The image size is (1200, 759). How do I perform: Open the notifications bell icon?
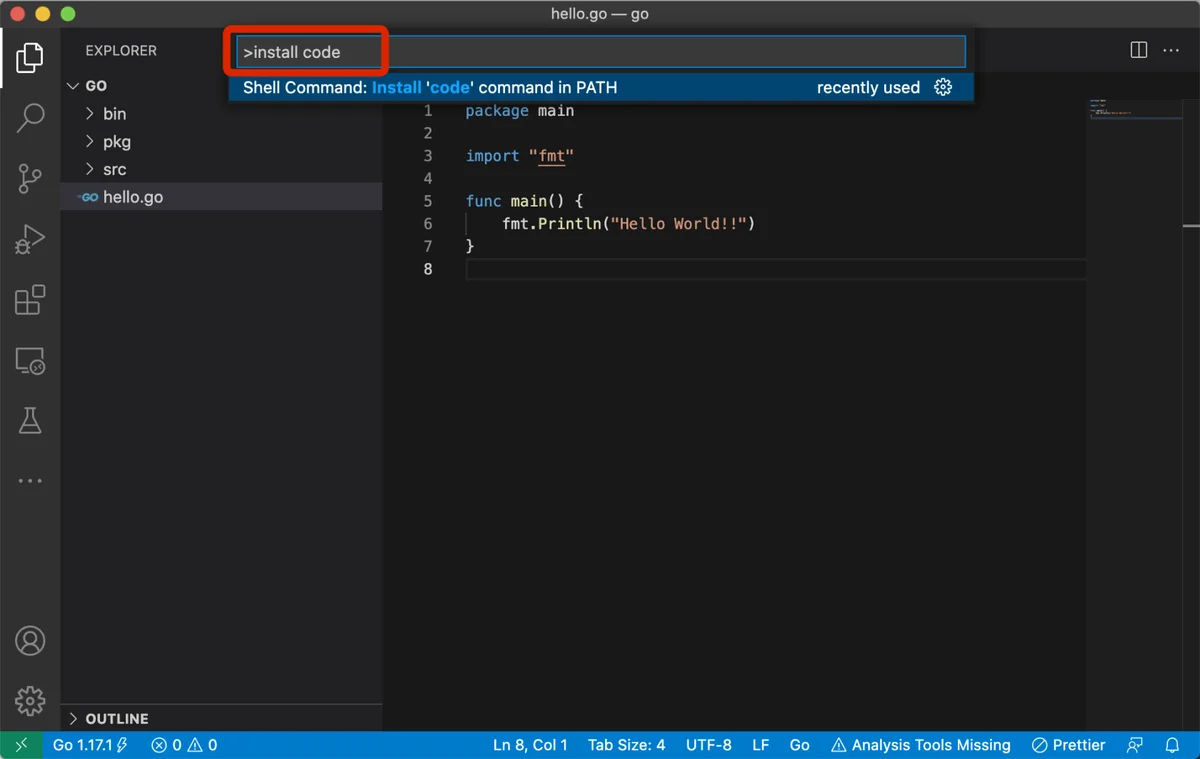(1173, 745)
